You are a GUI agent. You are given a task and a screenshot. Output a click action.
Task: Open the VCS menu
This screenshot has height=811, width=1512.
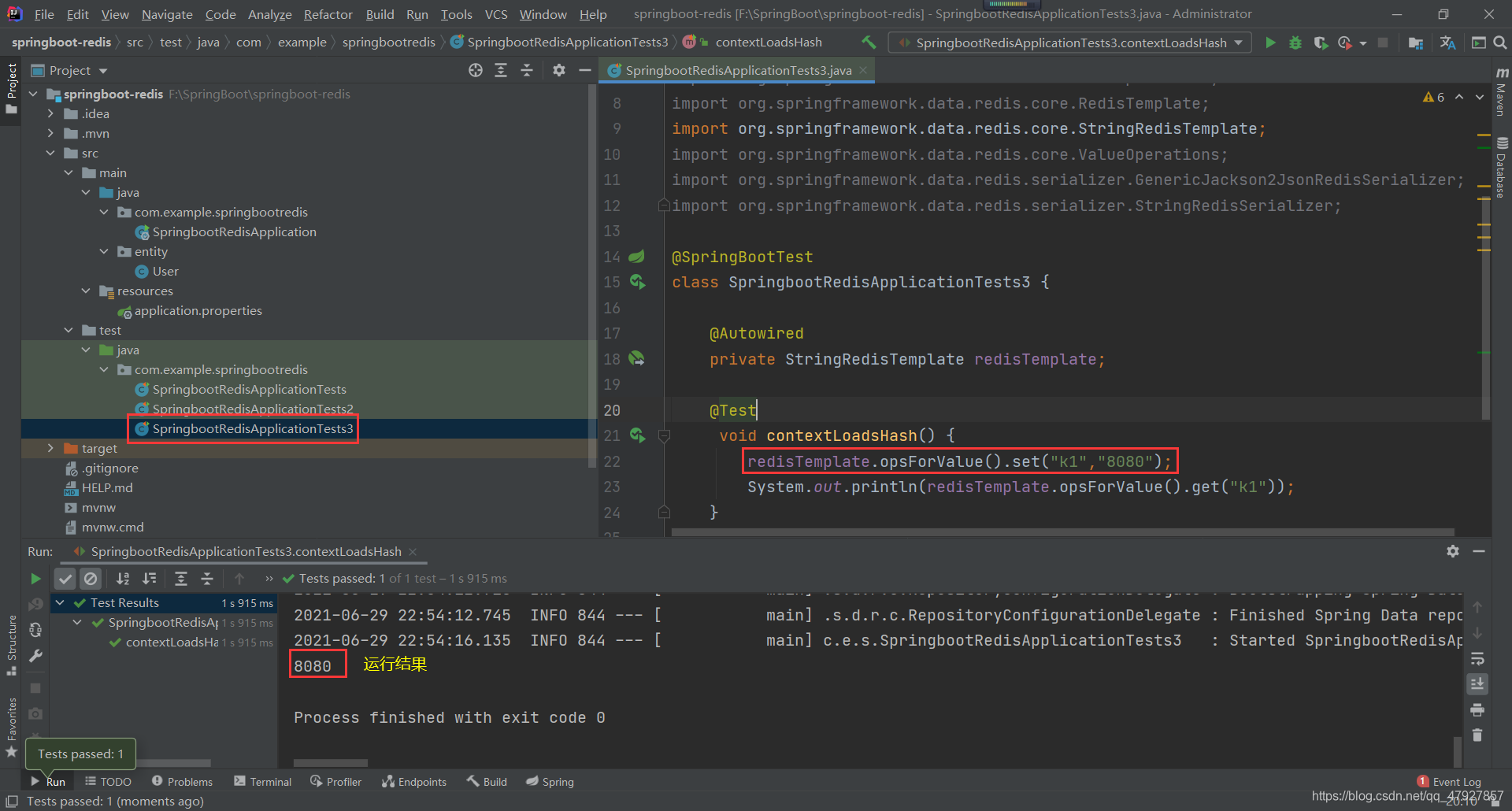pyautogui.click(x=496, y=14)
